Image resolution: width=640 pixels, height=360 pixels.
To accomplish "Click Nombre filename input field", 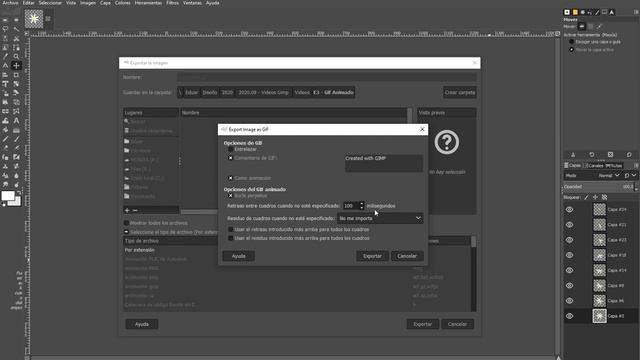I will point(327,77).
